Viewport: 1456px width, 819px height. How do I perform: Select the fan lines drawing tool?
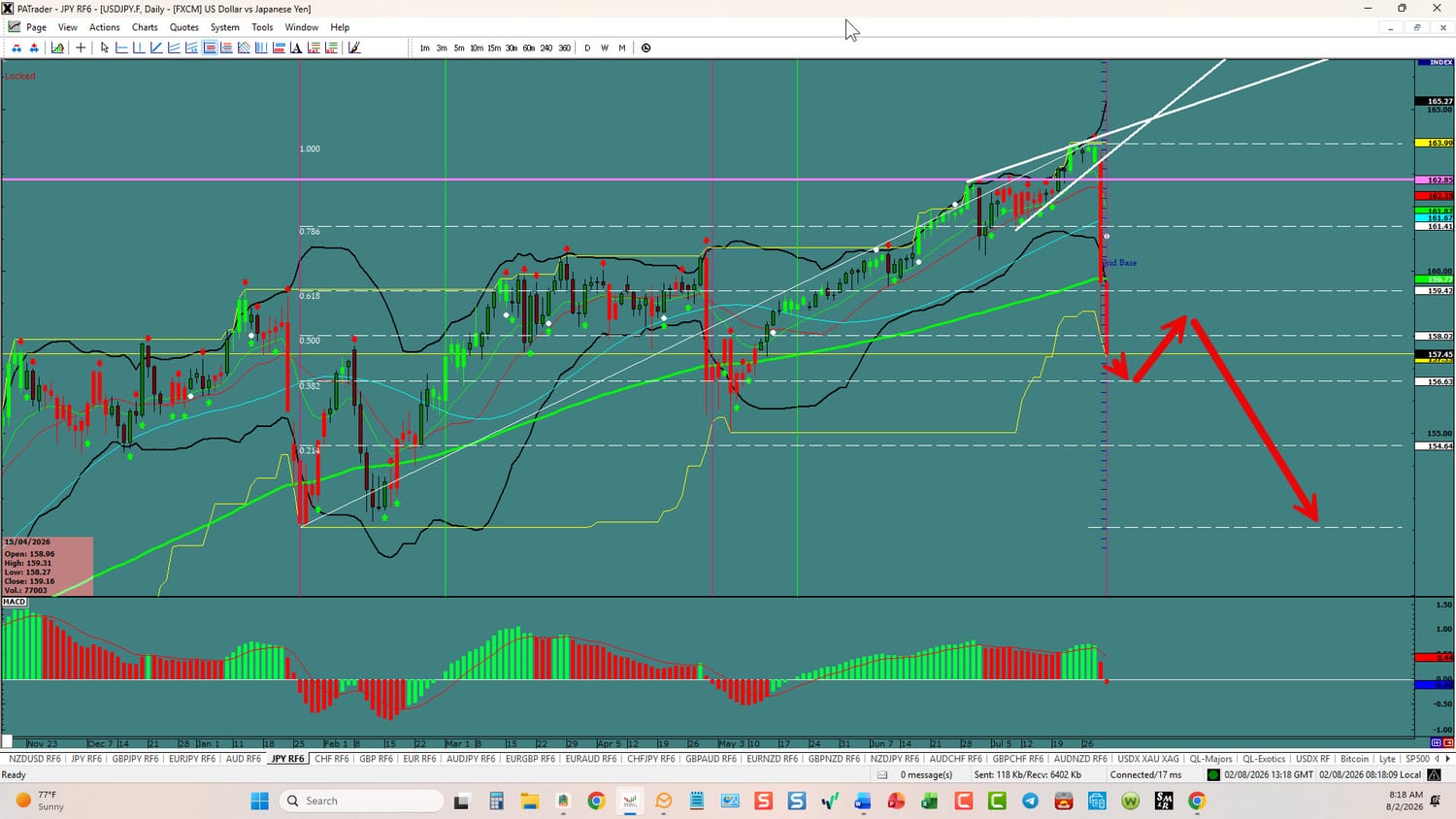pyautogui.click(x=191, y=48)
